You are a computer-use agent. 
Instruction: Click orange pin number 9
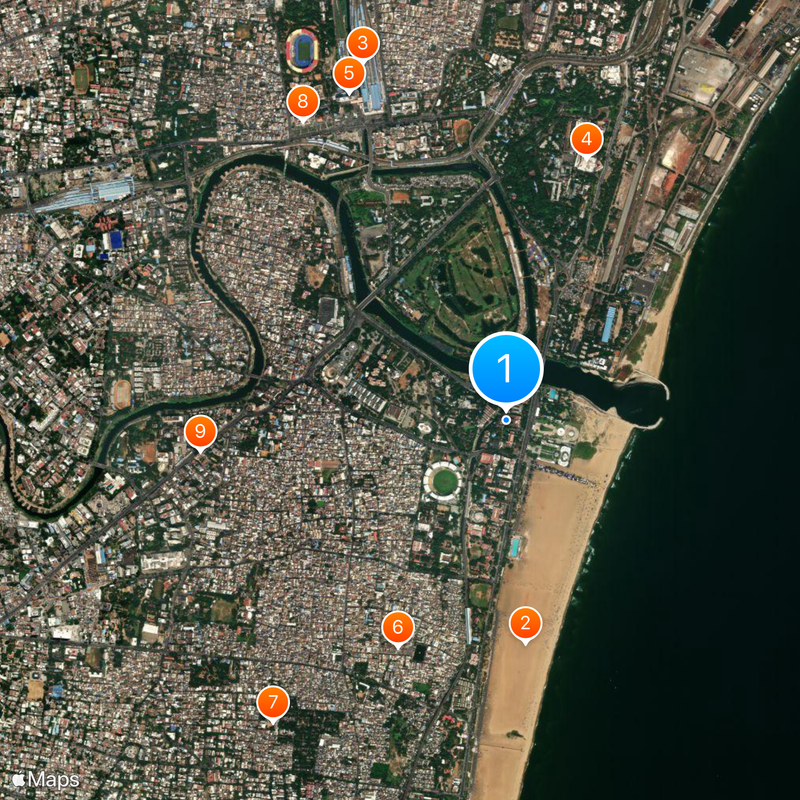pos(200,432)
